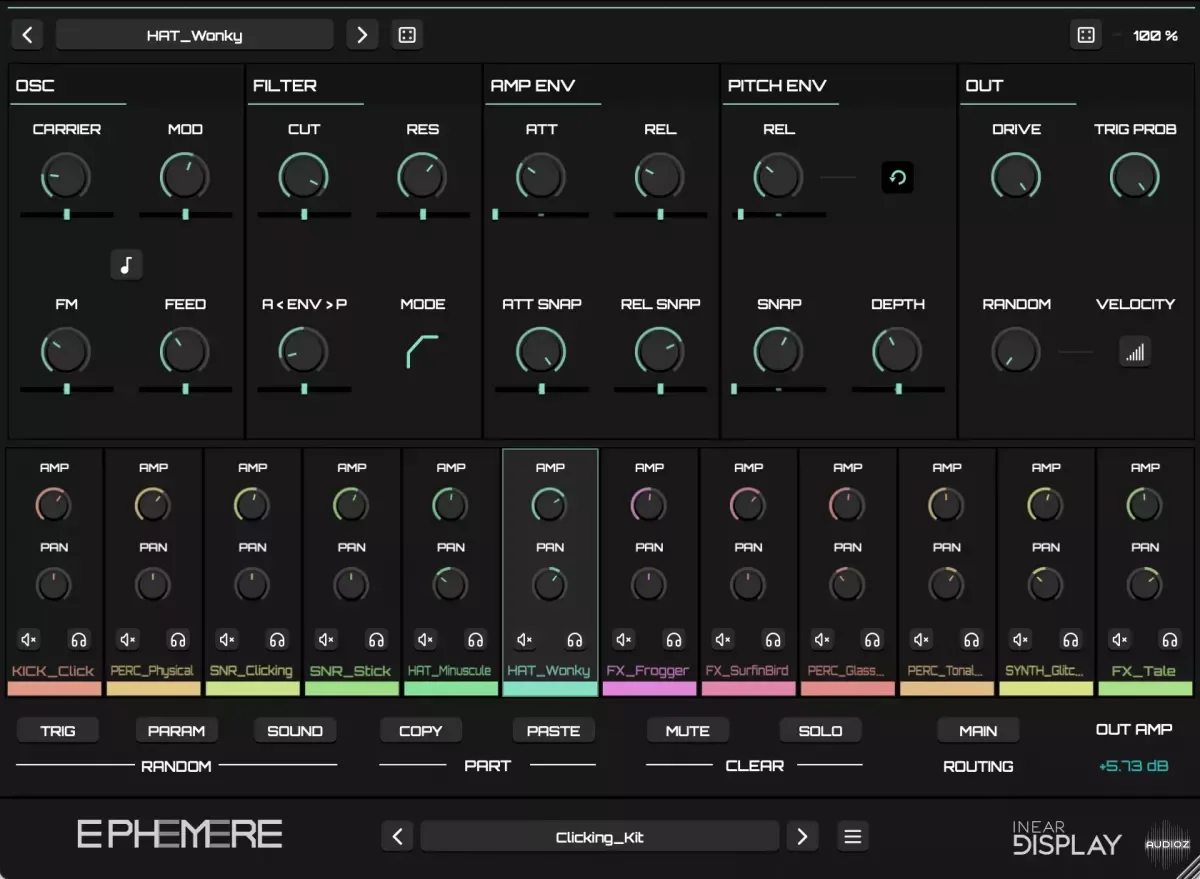Solo PERC_Glass with headphones icon

click(x=872, y=640)
